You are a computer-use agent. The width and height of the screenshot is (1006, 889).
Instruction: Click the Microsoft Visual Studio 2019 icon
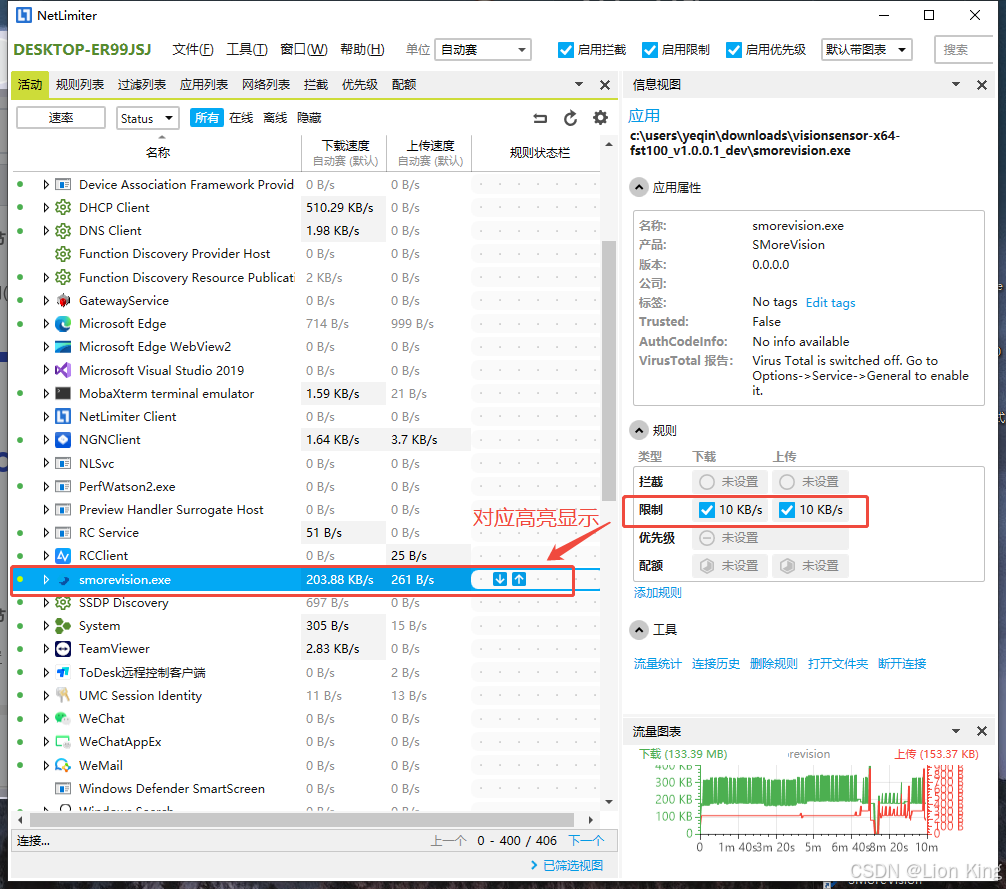(x=63, y=371)
